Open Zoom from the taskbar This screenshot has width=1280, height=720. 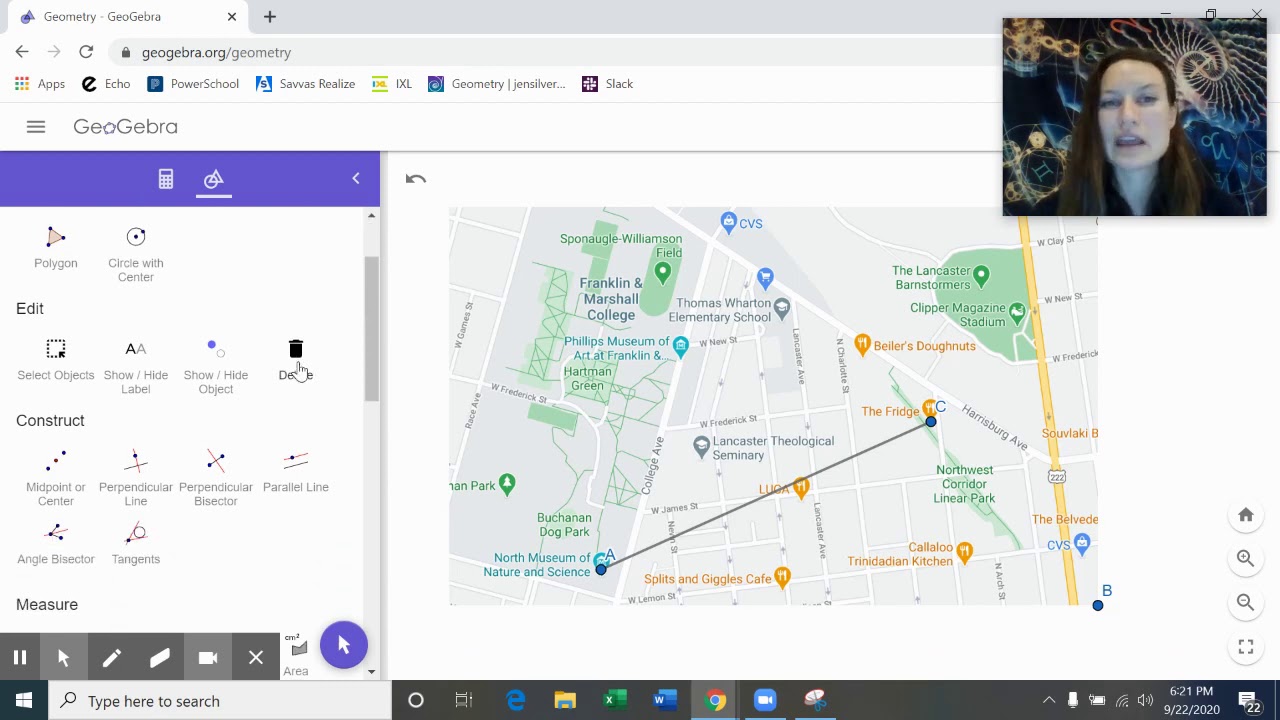(x=765, y=701)
